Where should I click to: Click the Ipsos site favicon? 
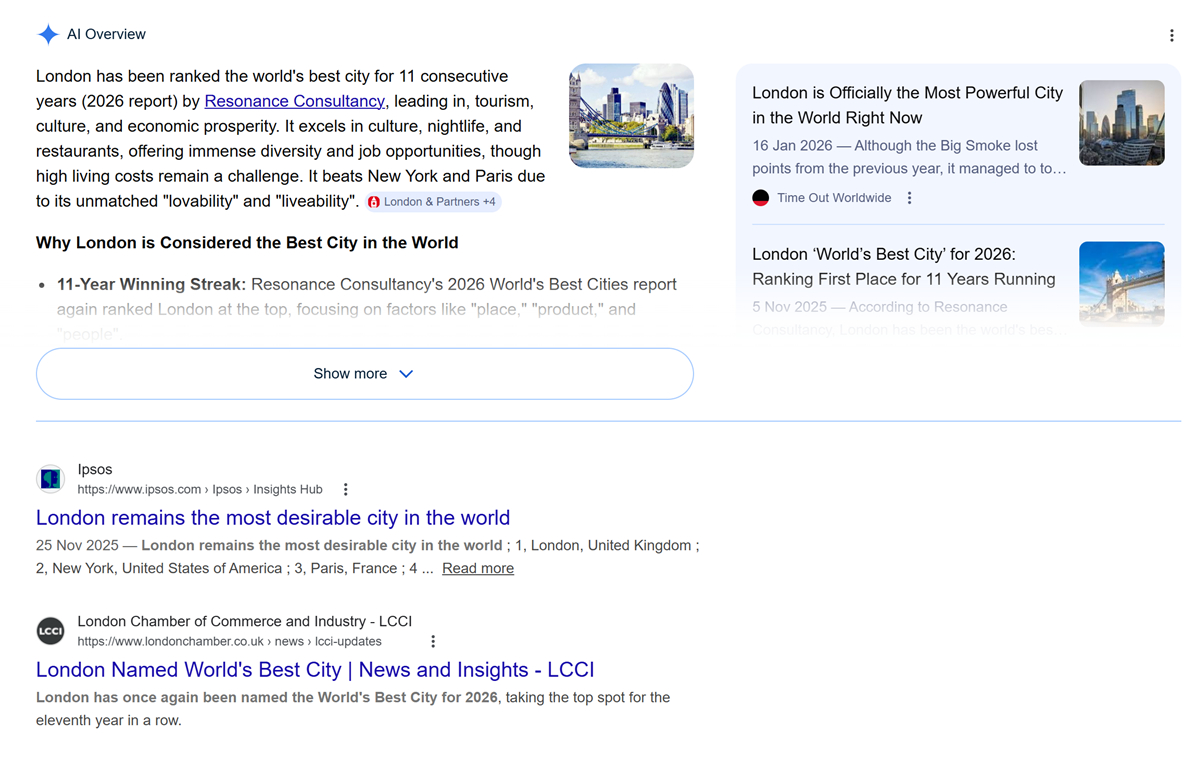click(x=51, y=479)
